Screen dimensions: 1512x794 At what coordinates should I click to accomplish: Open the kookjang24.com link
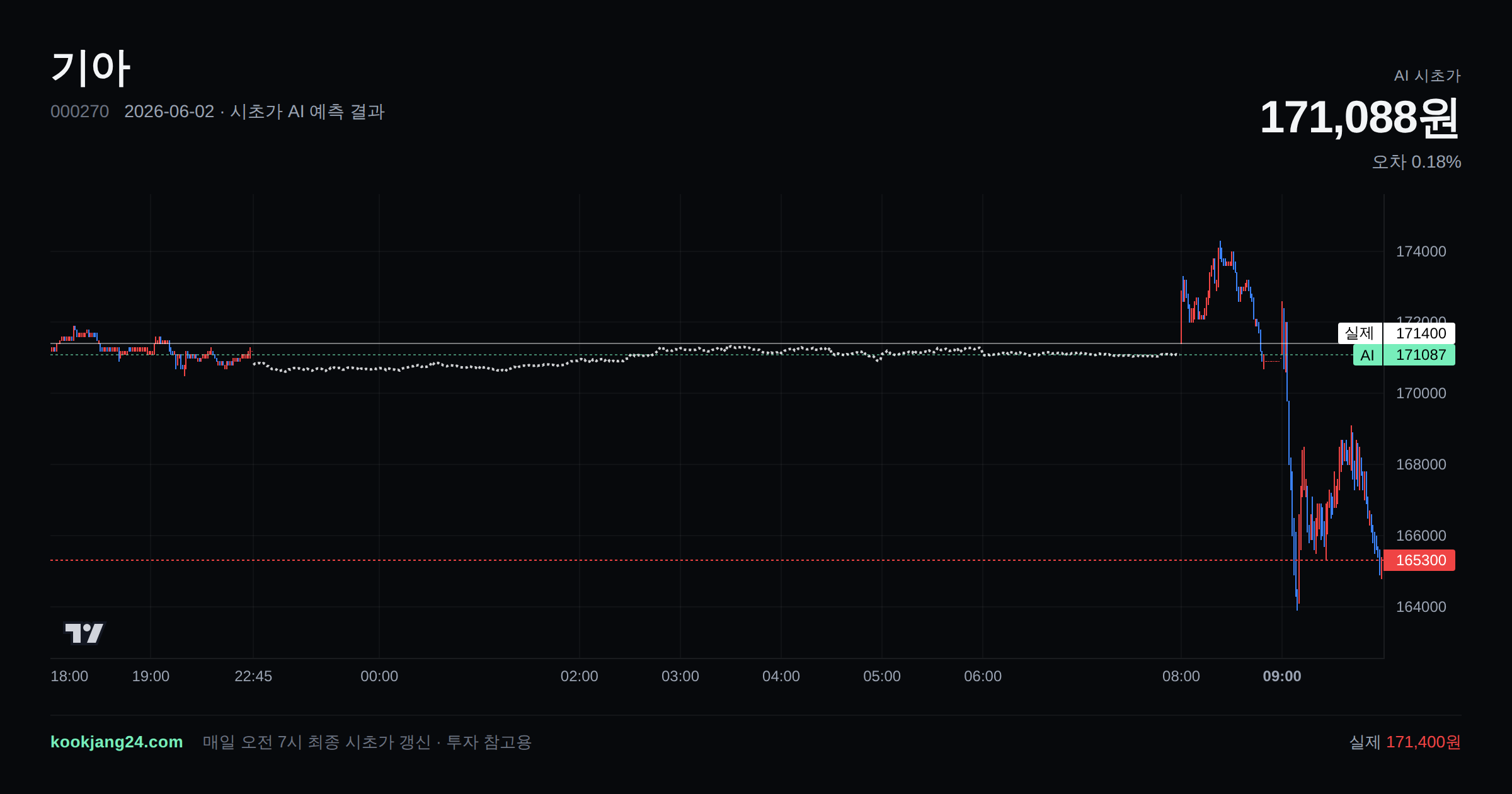117,742
